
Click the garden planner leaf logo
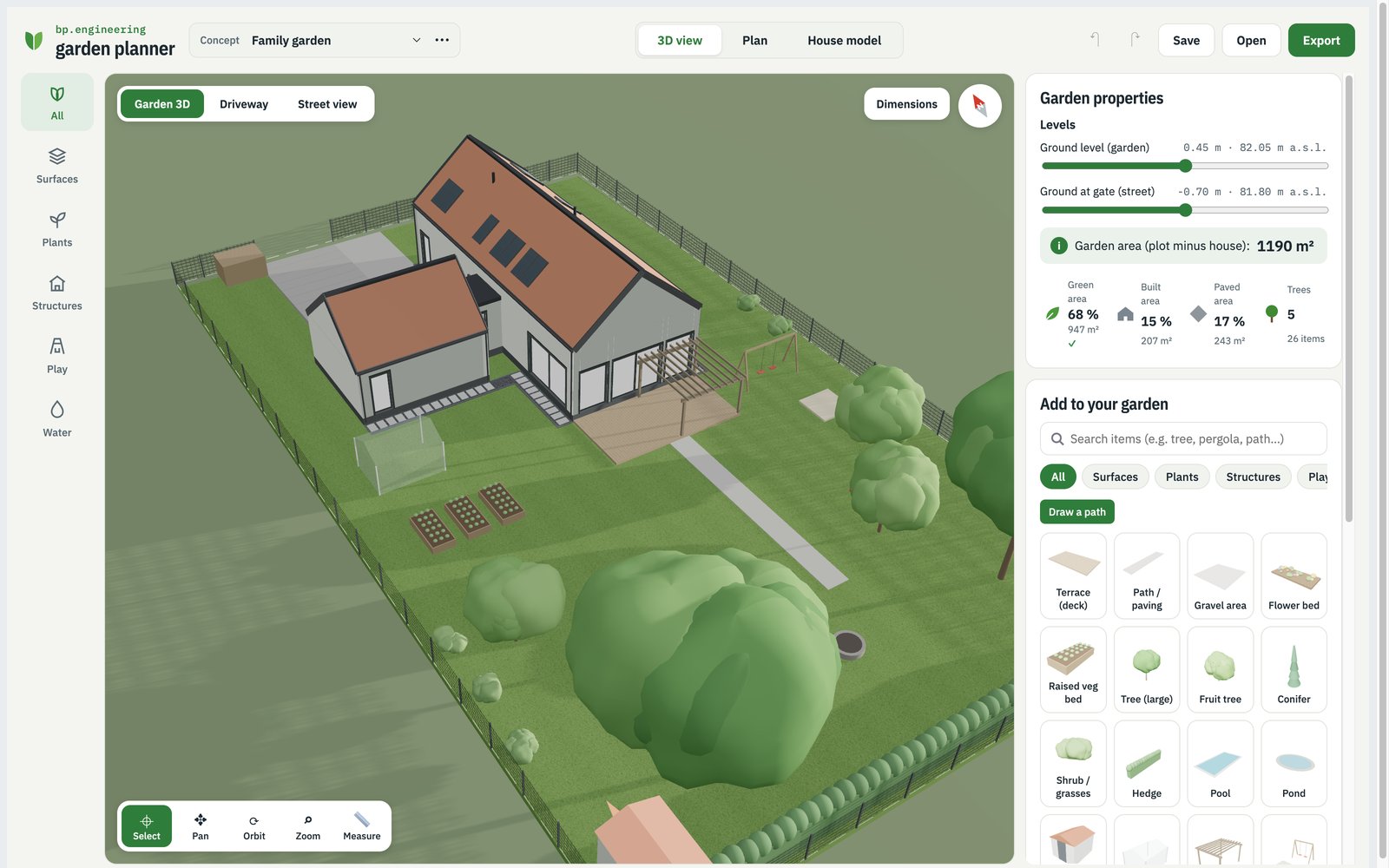34,40
